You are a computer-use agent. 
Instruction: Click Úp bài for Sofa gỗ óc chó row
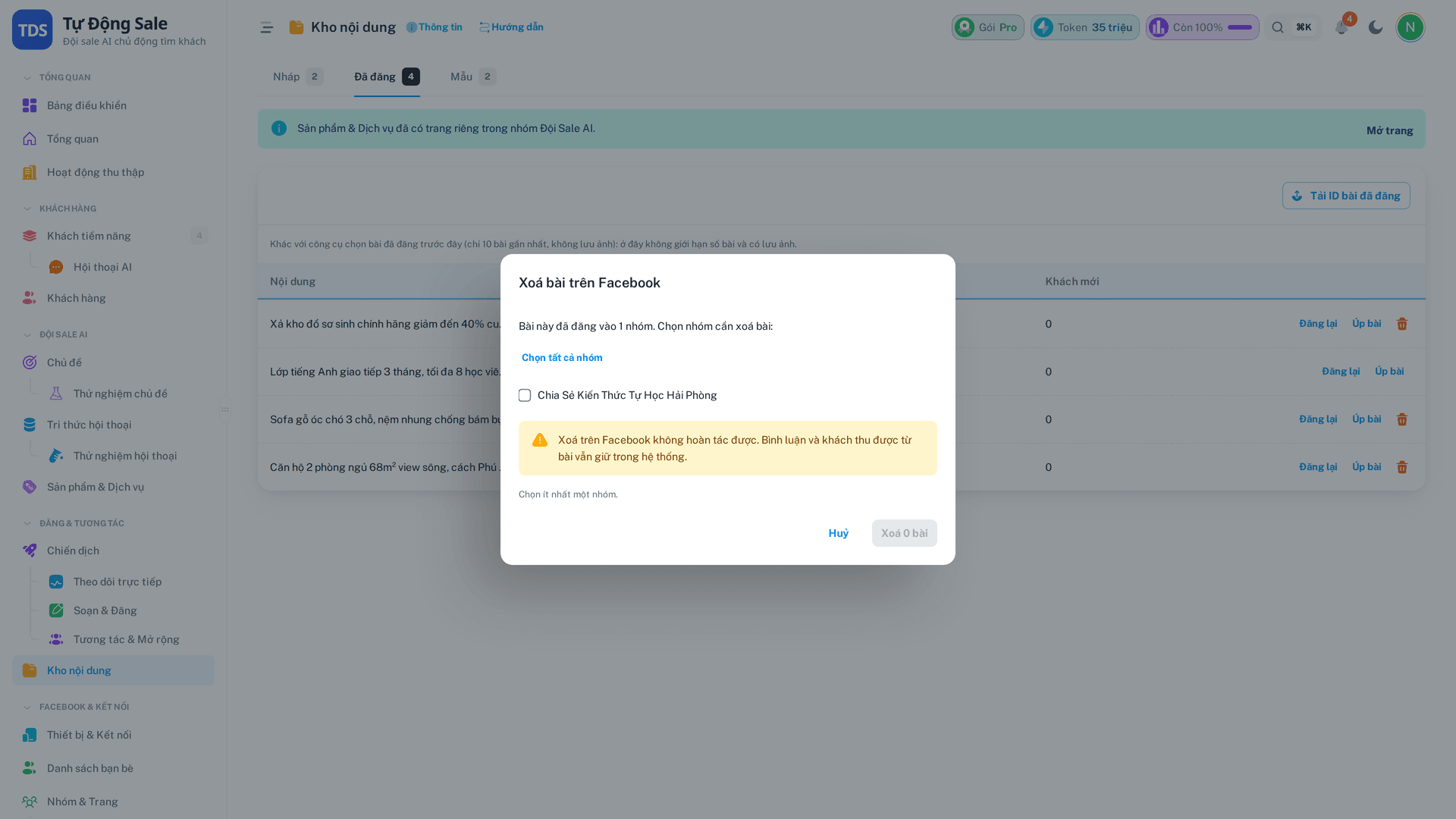(x=1367, y=419)
